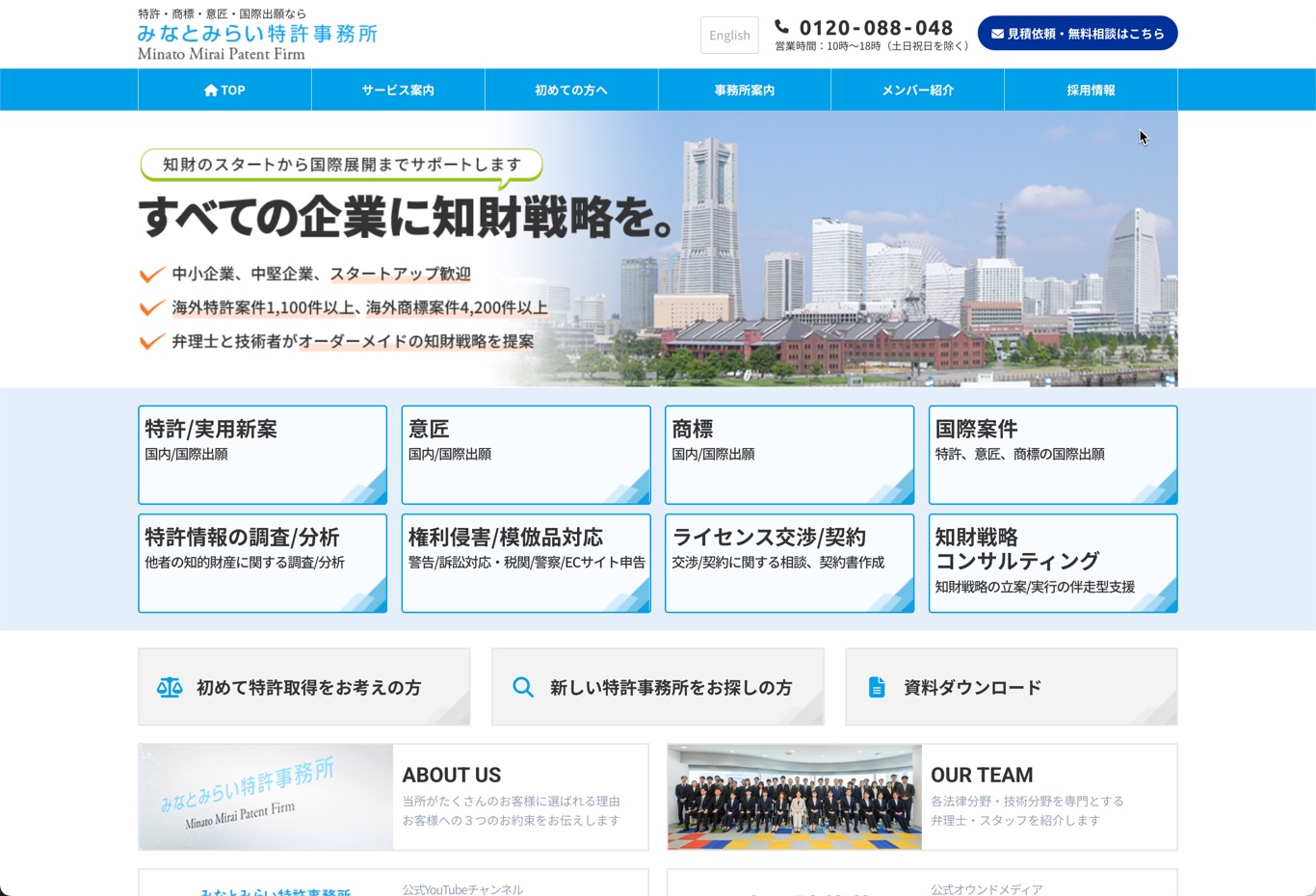The height and width of the screenshot is (896, 1316).
Task: Click the magnifier icon for 新しい特許事務所
Action: (523, 688)
